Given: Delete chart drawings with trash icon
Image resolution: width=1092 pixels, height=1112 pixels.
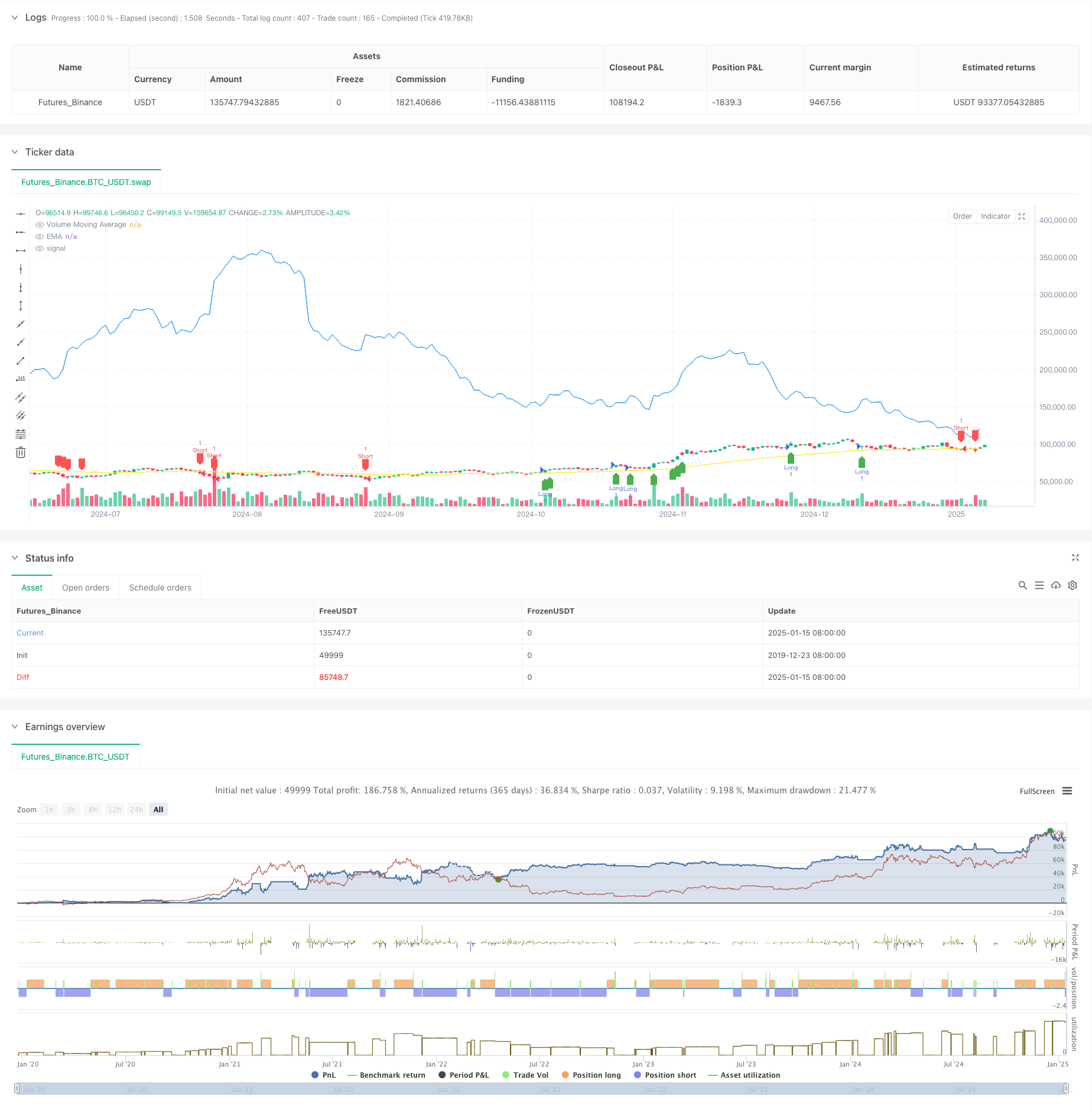Looking at the screenshot, I should click(x=21, y=452).
